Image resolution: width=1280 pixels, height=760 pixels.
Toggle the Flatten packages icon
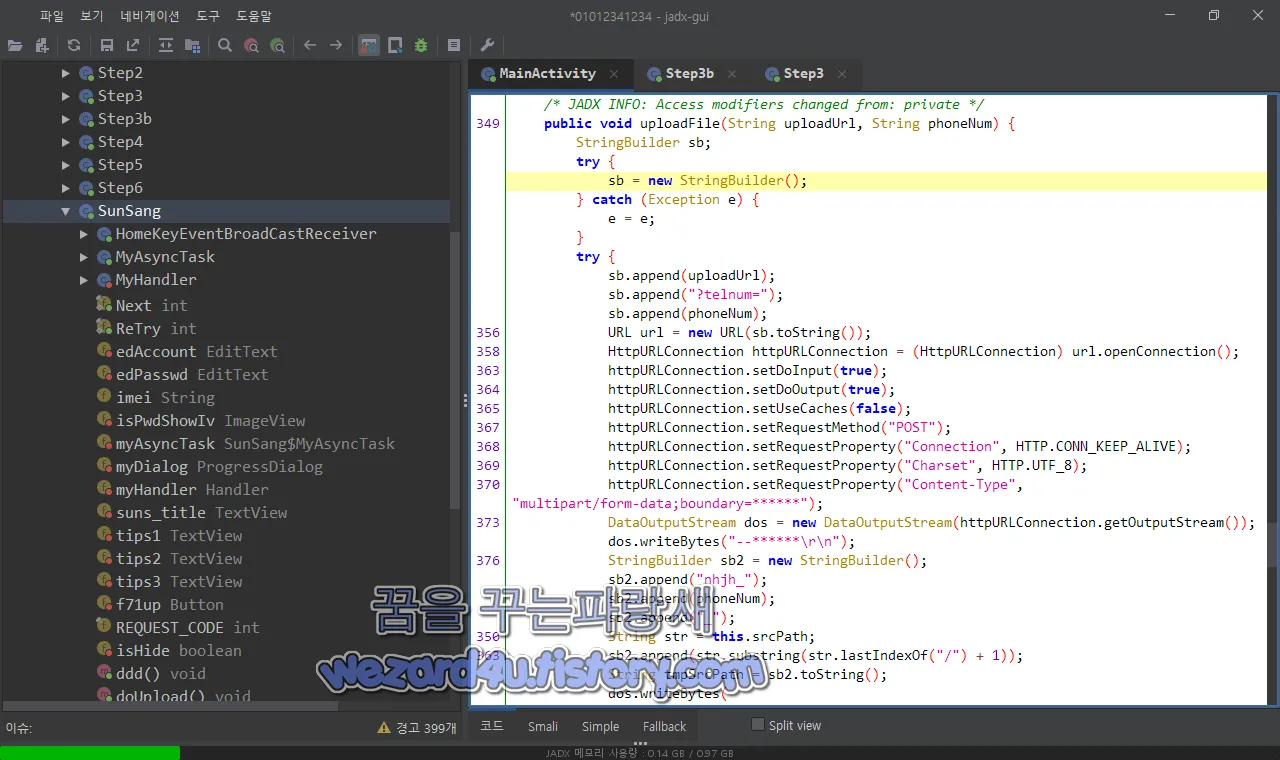click(x=192, y=45)
